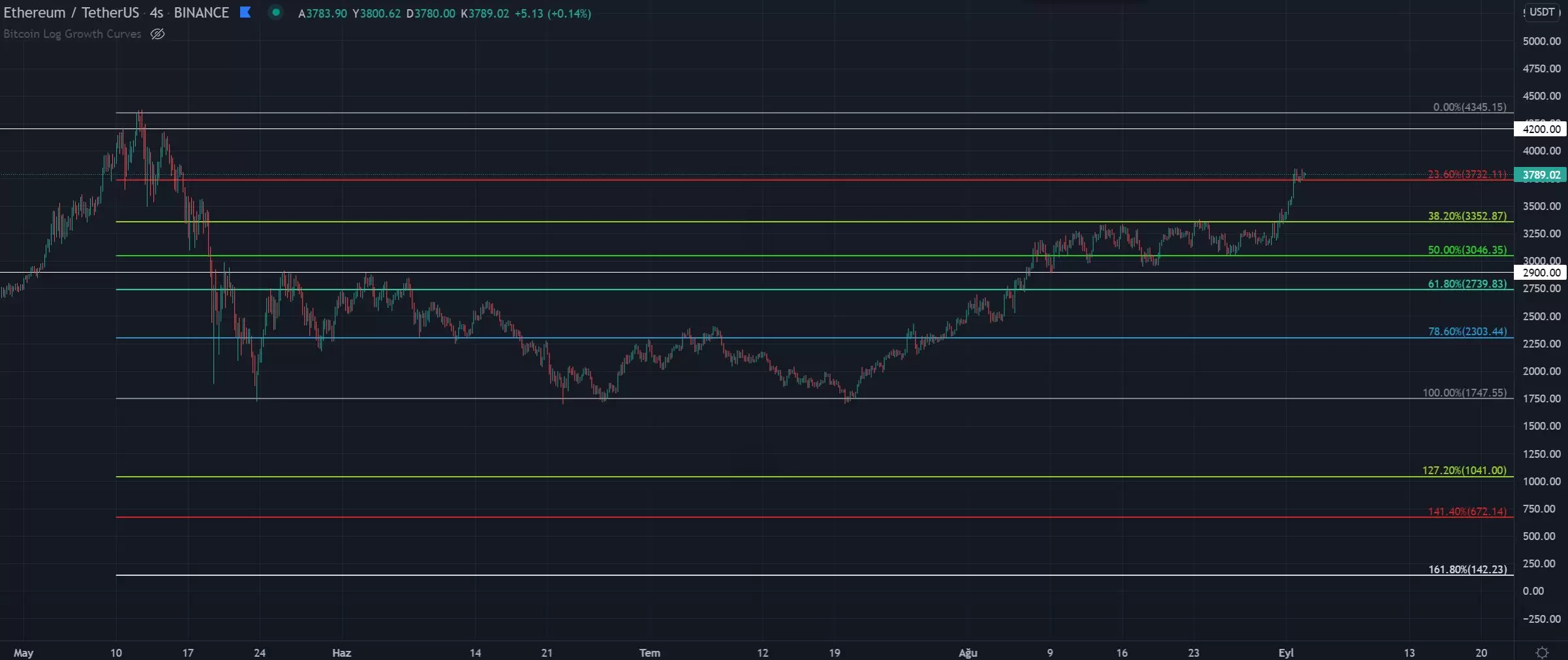1568x660 pixels.
Task: Select the 38.20% (3352.87) Fibonacci level
Action: coord(1467,216)
